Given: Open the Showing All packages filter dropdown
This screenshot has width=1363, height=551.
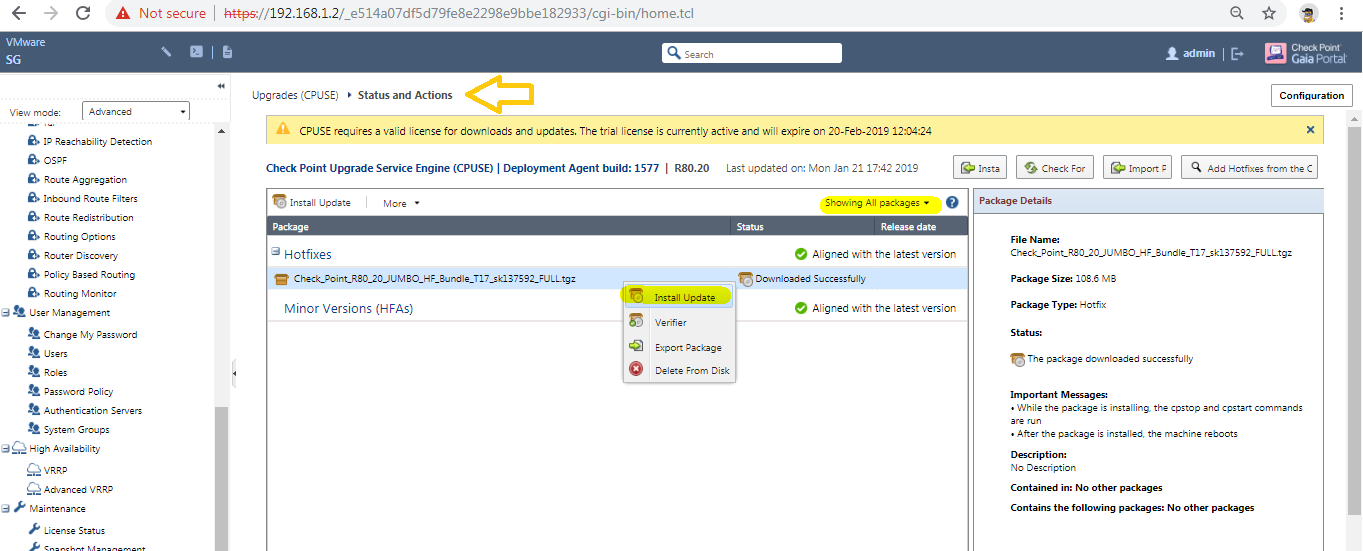Looking at the screenshot, I should 877,203.
